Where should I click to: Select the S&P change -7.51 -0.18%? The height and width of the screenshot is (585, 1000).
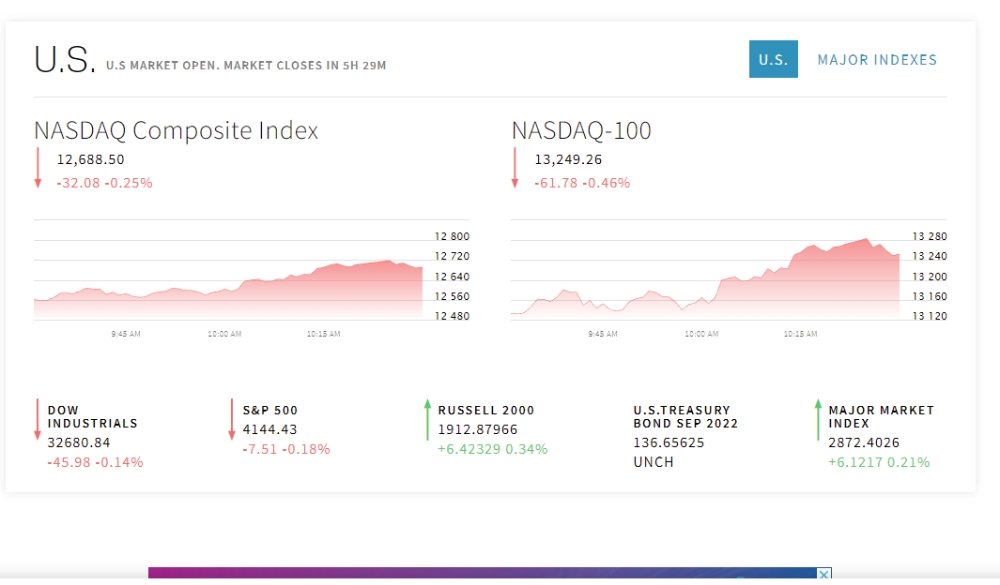pos(286,449)
